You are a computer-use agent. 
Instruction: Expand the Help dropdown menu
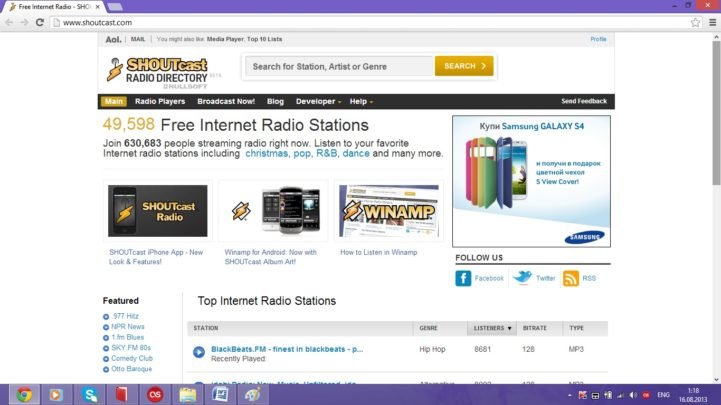361,101
